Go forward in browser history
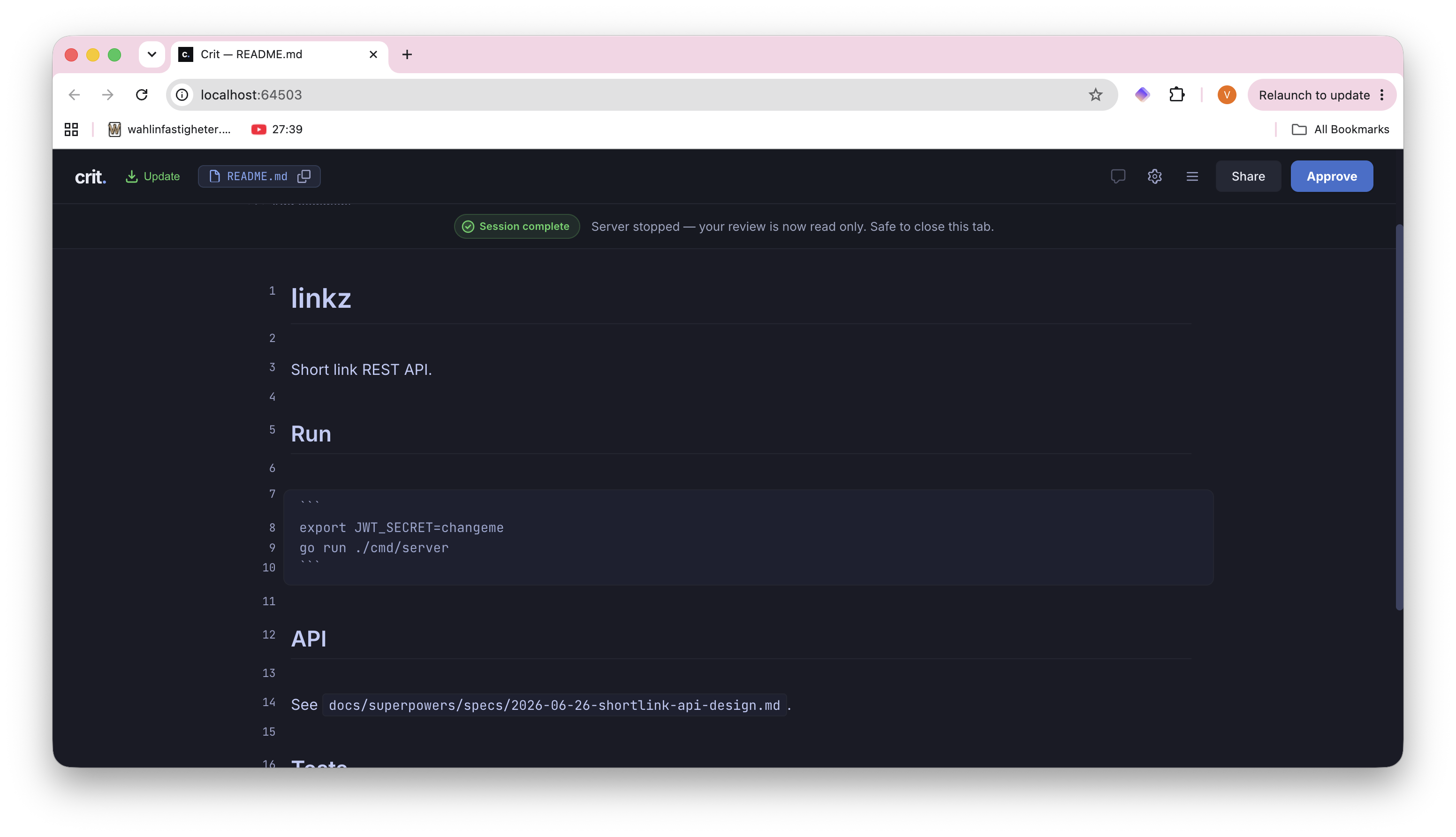Viewport: 1456px width, 837px height. click(107, 95)
